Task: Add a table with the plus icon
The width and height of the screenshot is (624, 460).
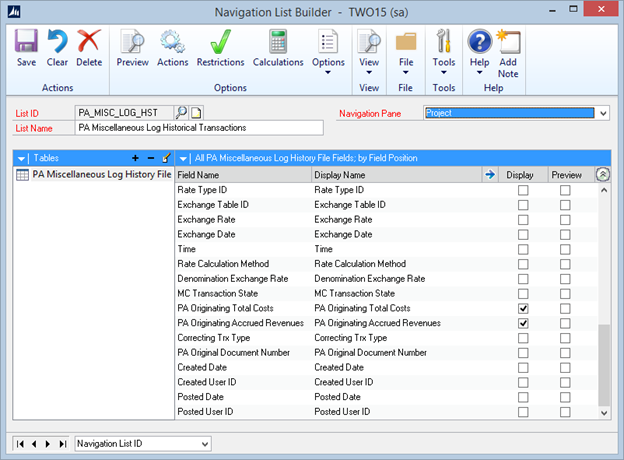Action: 135,158
